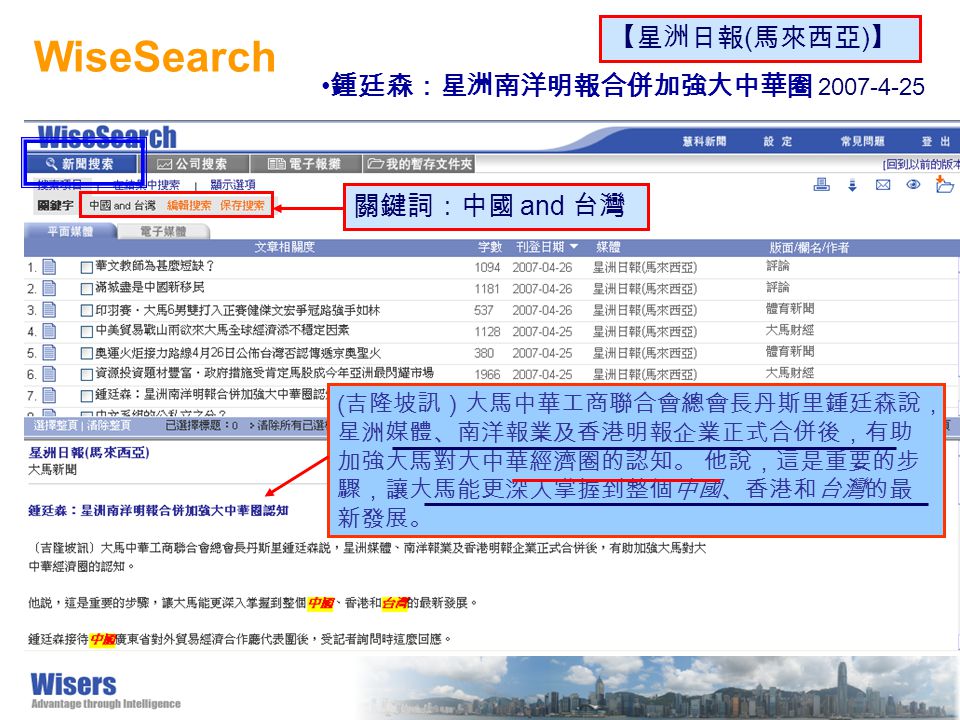Open the 資源投資題材豐富 article title
The width and height of the screenshot is (960, 720).
coord(264,373)
